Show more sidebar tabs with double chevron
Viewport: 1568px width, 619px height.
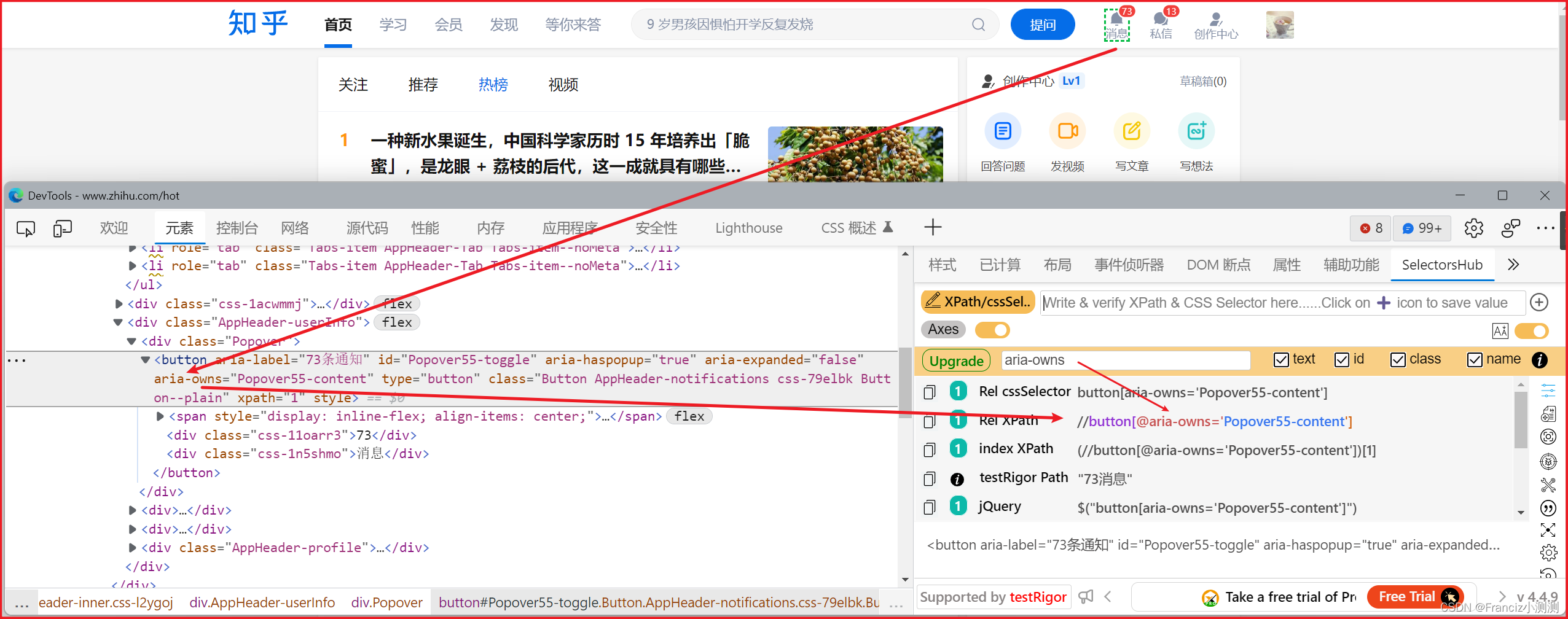pos(1513,265)
